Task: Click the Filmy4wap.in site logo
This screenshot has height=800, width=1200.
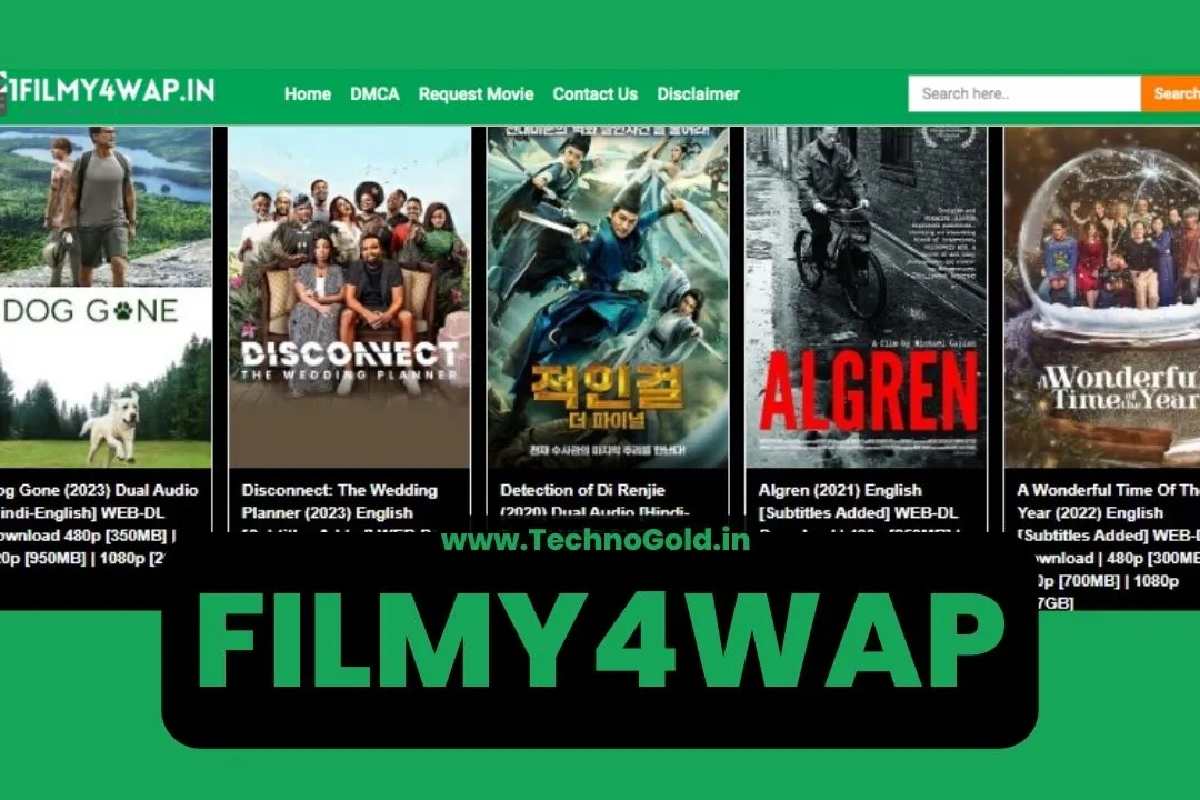Action: pyautogui.click(x=107, y=91)
